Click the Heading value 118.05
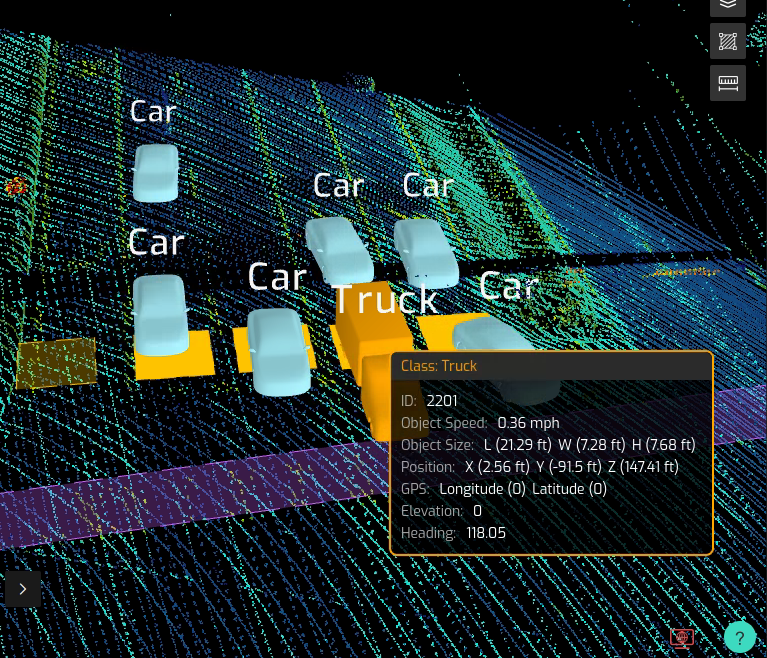 [x=485, y=533]
